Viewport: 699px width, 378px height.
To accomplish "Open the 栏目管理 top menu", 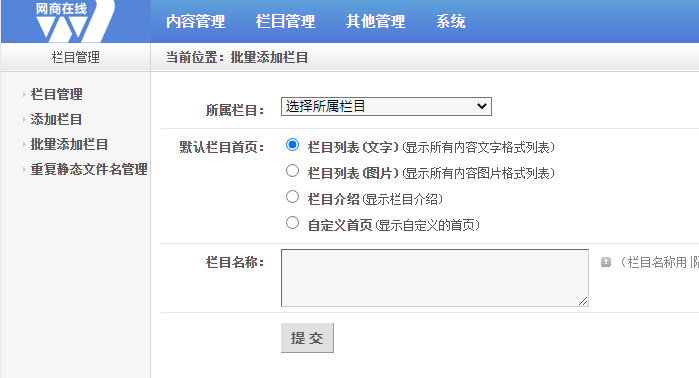I will [x=285, y=21].
